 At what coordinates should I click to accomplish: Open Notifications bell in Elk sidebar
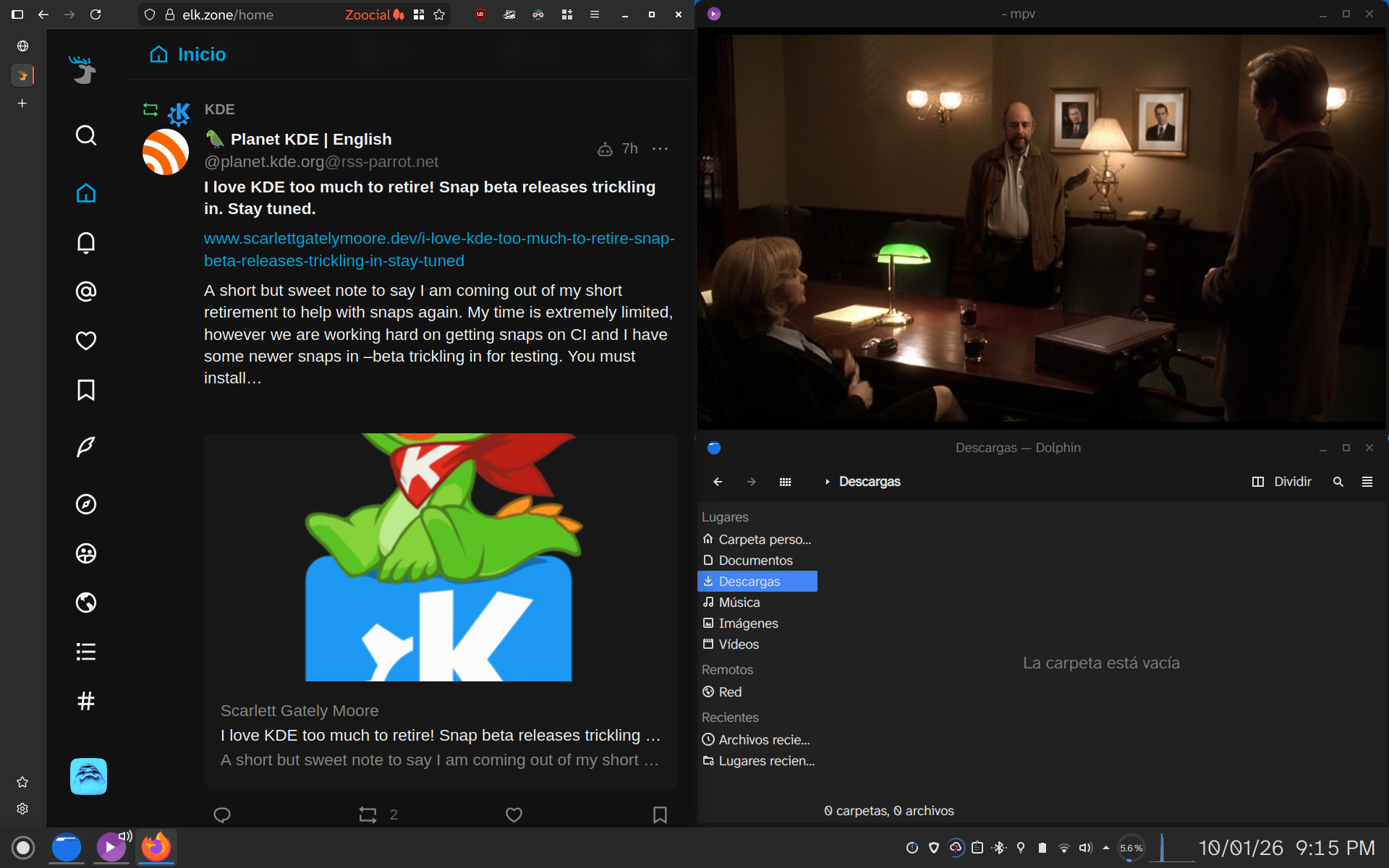pos(86,242)
